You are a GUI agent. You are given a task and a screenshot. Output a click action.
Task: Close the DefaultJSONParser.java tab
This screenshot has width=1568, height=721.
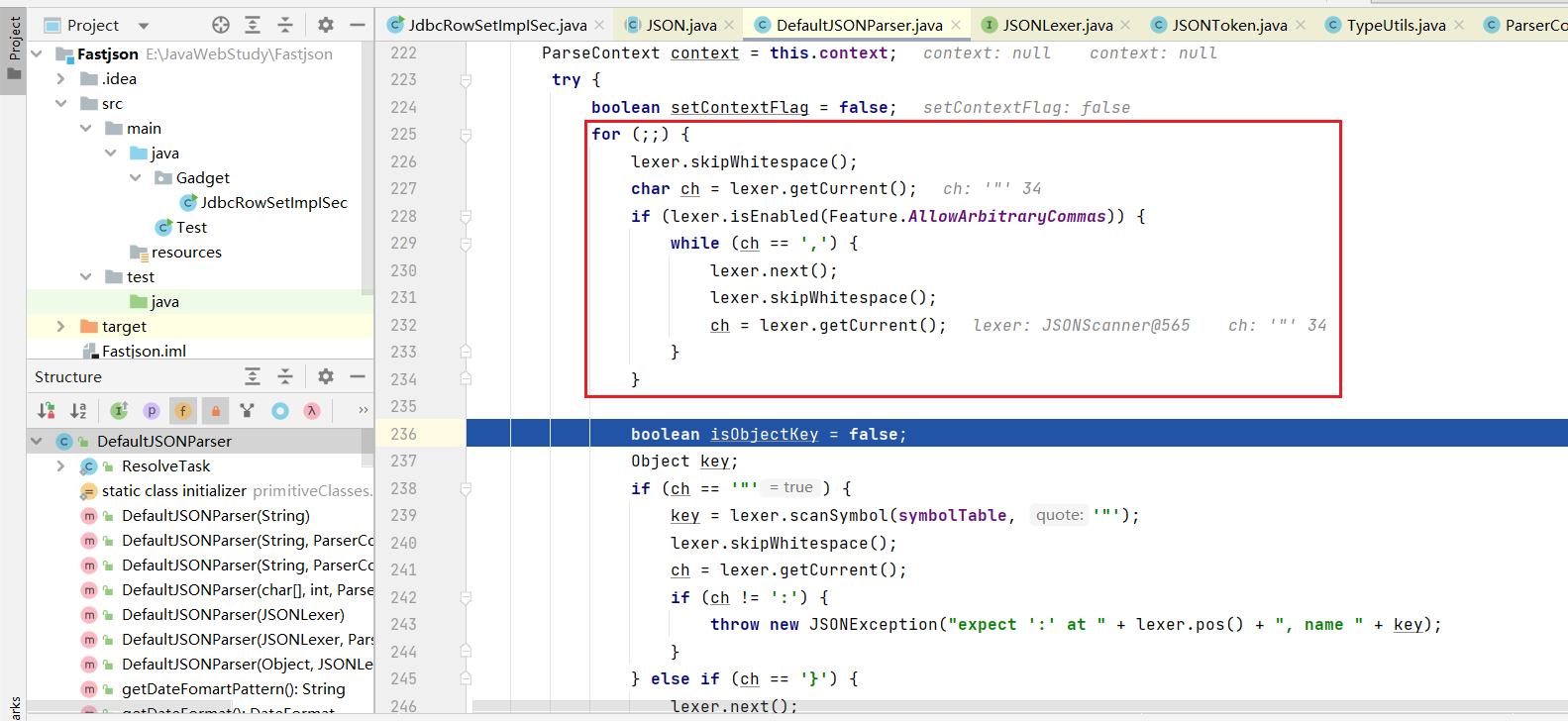tap(956, 25)
